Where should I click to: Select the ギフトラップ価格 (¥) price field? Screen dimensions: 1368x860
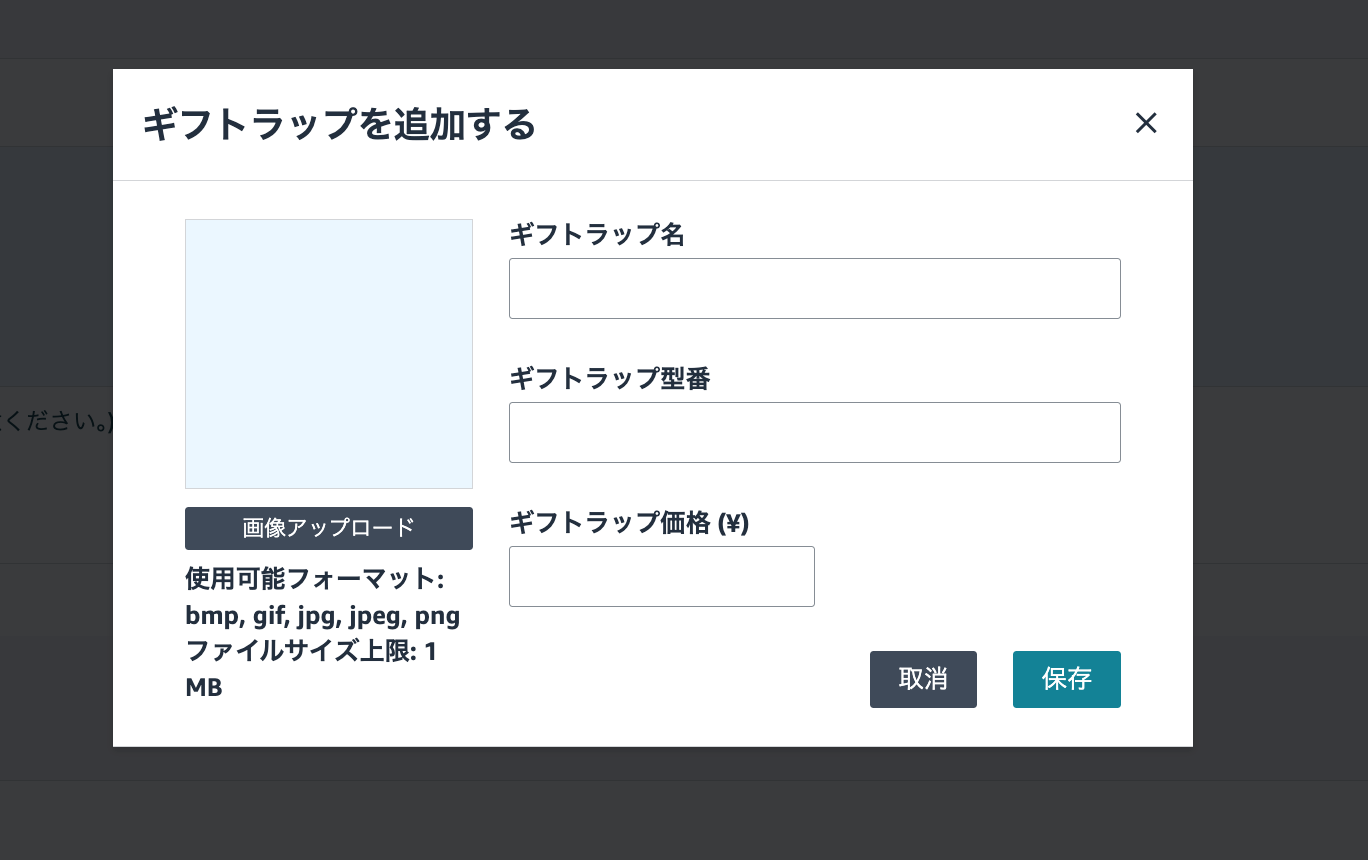[661, 576]
